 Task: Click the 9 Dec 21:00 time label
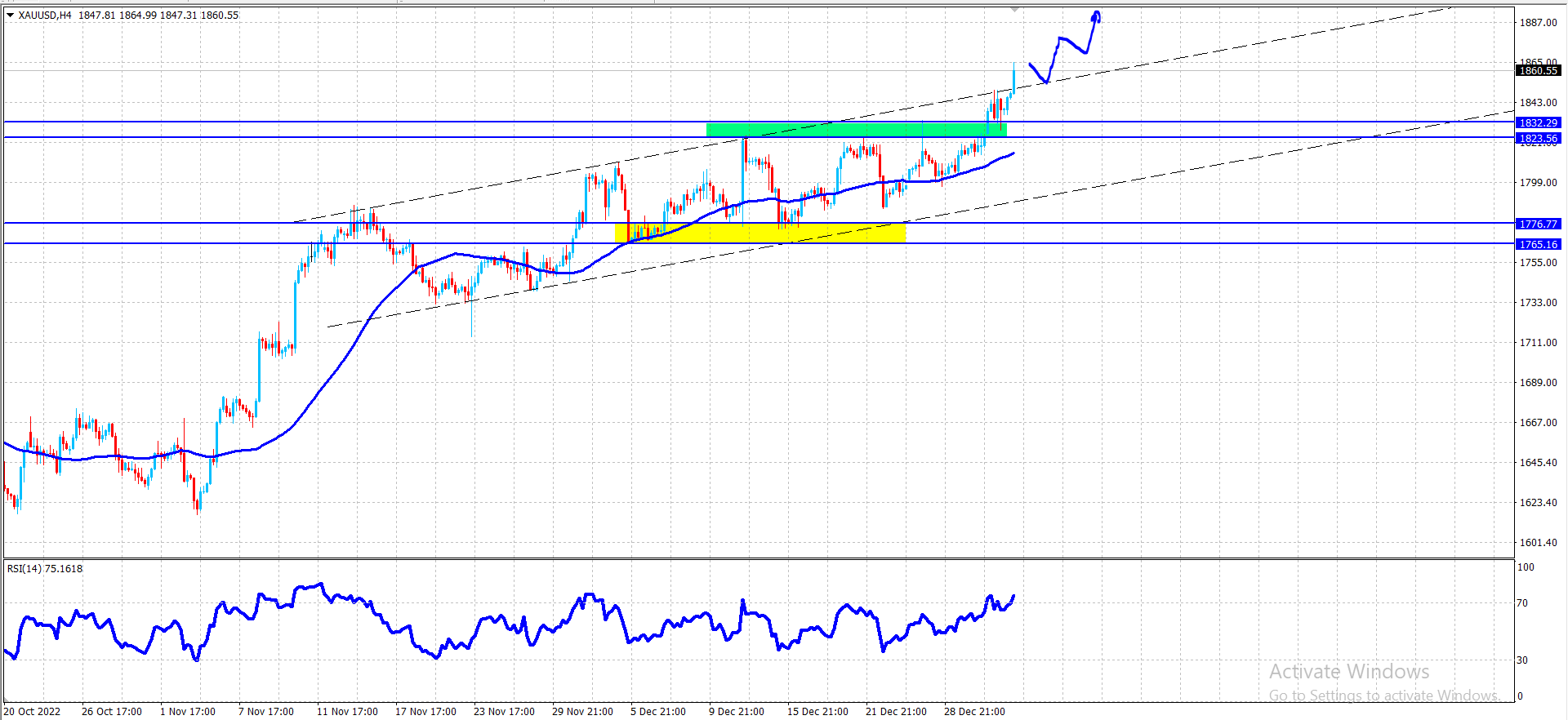pos(737,711)
